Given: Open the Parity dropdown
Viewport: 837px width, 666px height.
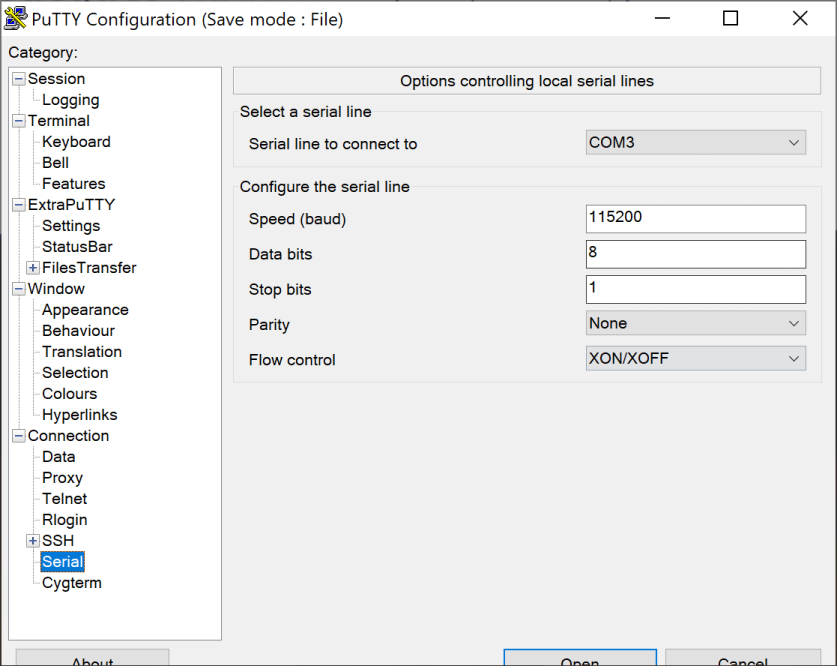Looking at the screenshot, I should point(695,324).
